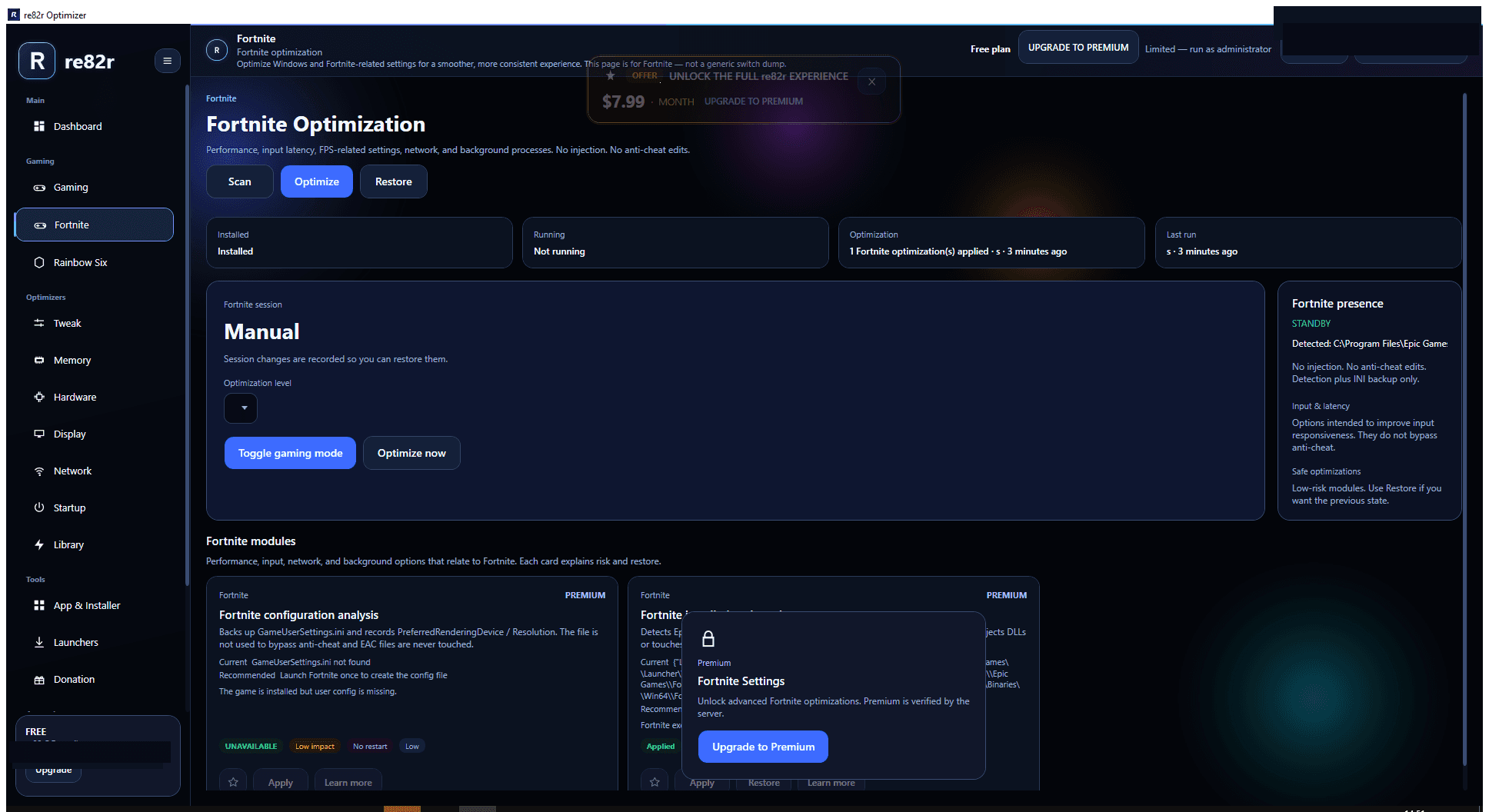Viewport: 1489px width, 812px height.
Task: Open the Hardware page
Action: point(94,397)
